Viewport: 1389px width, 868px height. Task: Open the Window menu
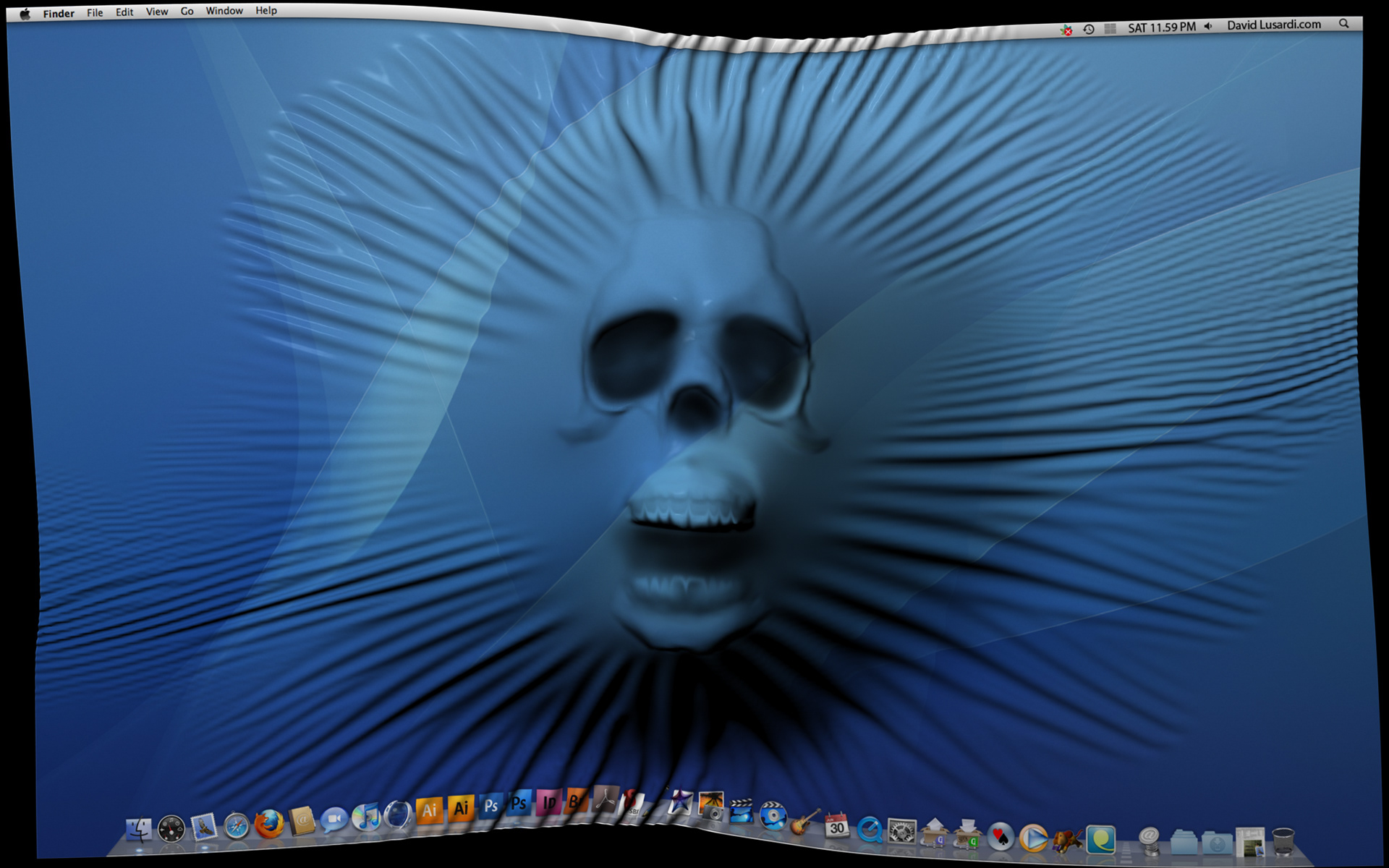pyautogui.click(x=224, y=11)
